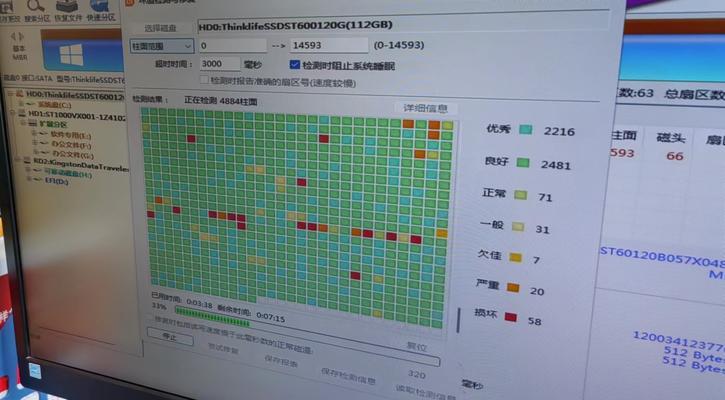The height and width of the screenshot is (400, 725).
Task: Check 检测时报告准确的扇区号 checkbox
Action: click(204, 80)
